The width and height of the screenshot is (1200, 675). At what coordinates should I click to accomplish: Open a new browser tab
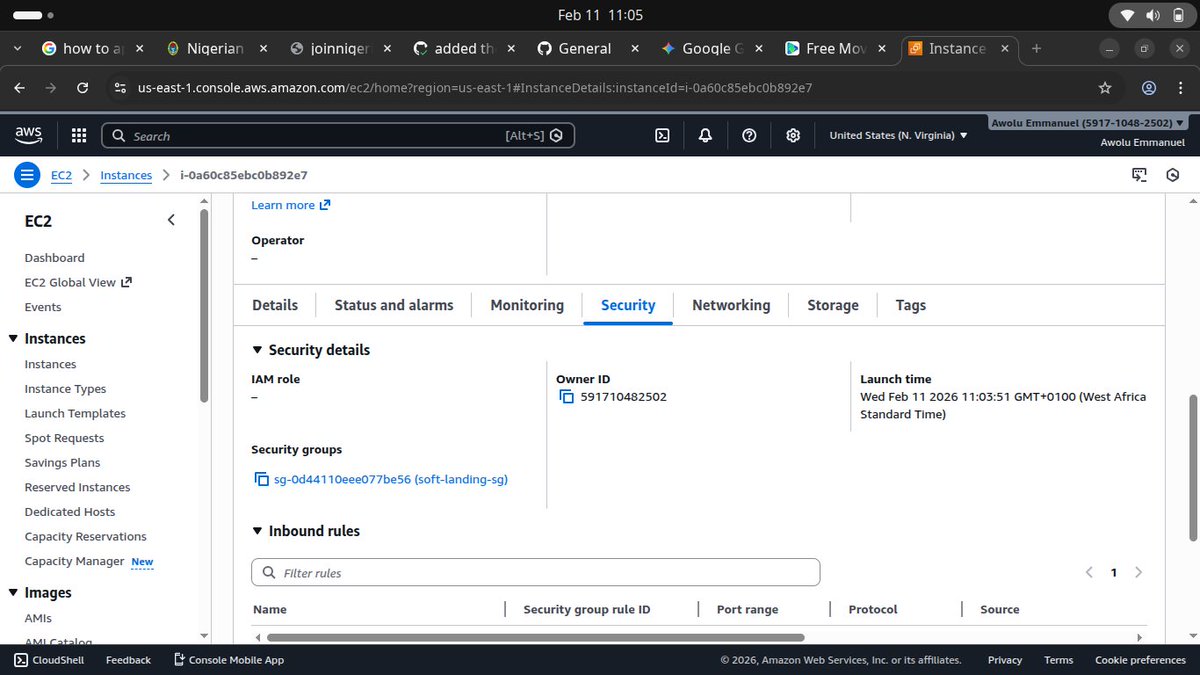[1036, 48]
